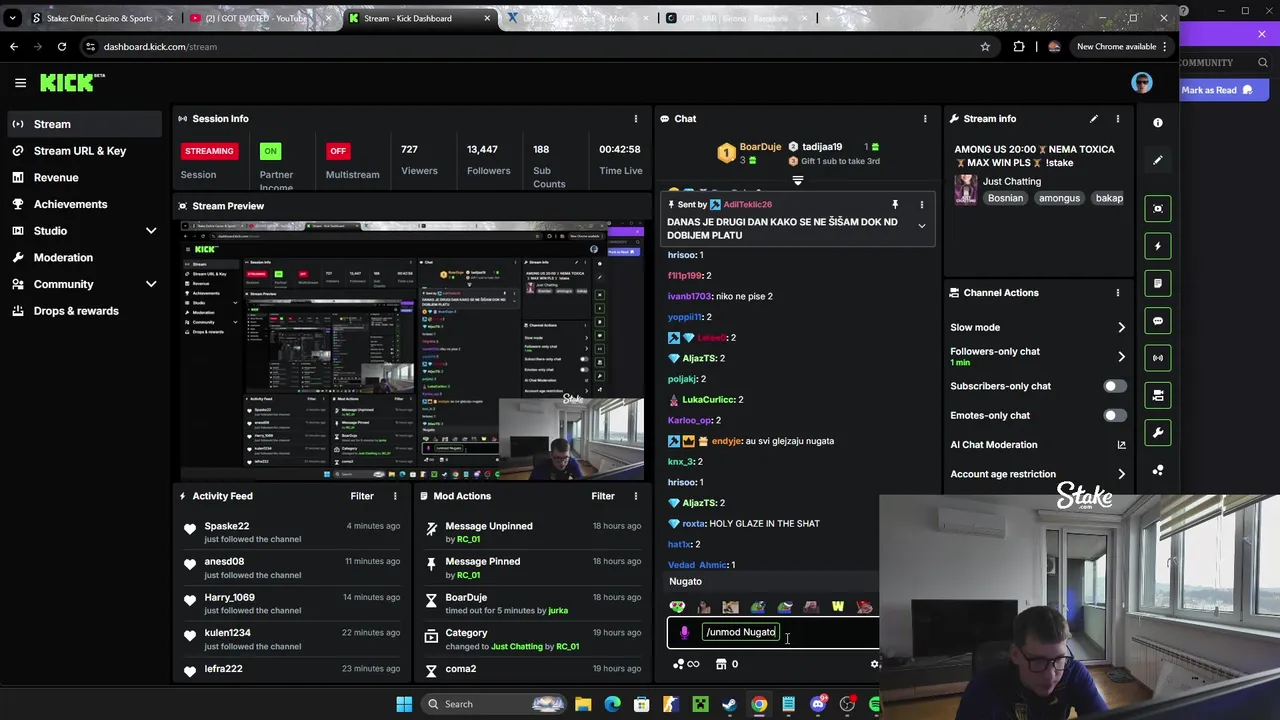
Task: Open the Mod Actions three-dot menu
Action: (635, 496)
